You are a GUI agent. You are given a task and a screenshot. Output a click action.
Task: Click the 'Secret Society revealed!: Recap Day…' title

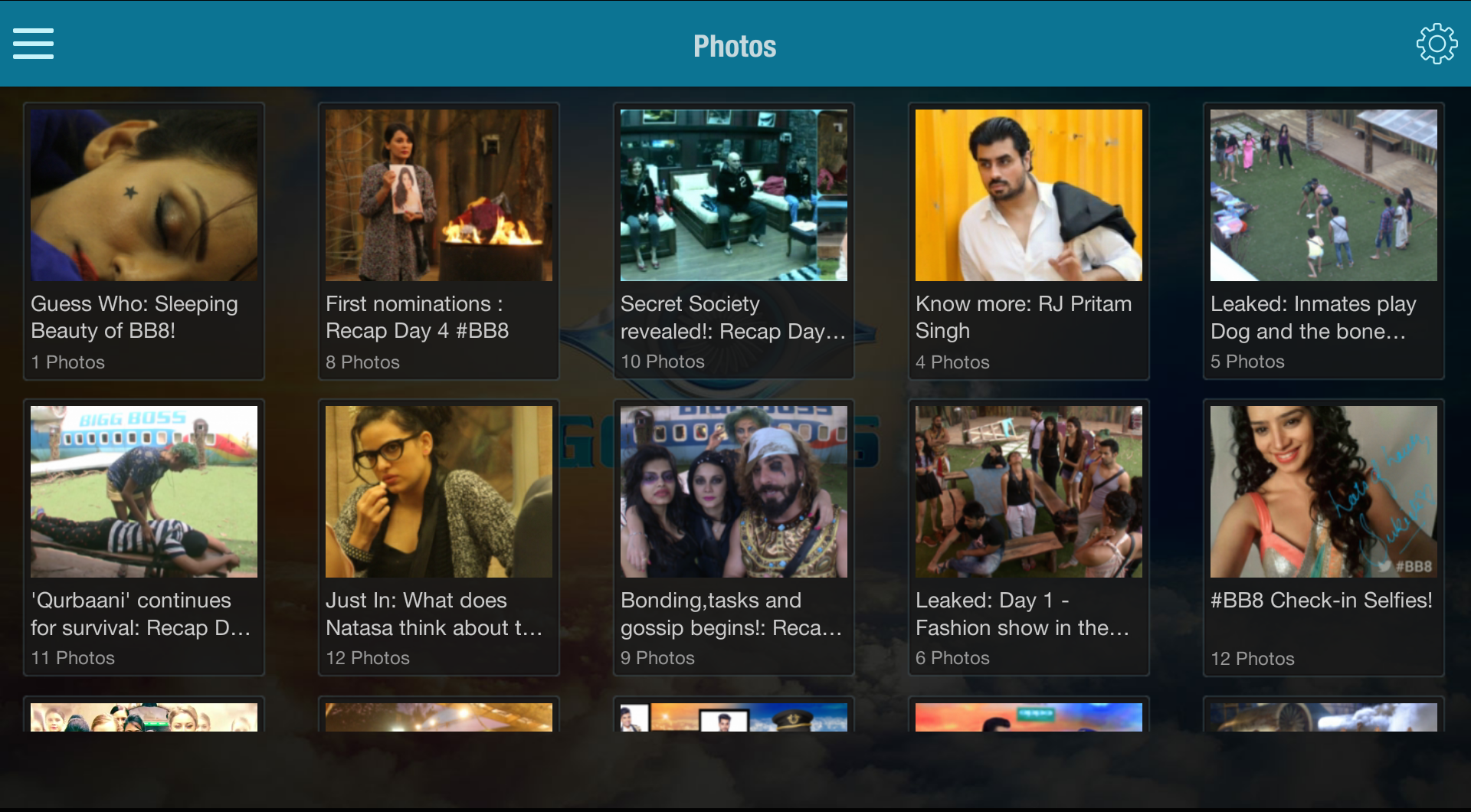click(x=733, y=317)
